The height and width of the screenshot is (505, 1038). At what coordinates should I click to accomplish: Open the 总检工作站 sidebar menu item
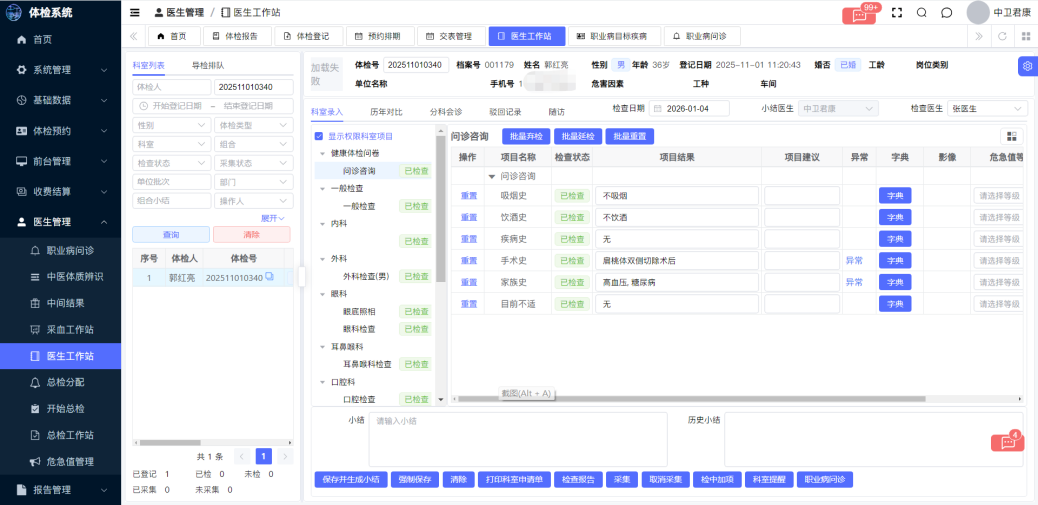69,435
